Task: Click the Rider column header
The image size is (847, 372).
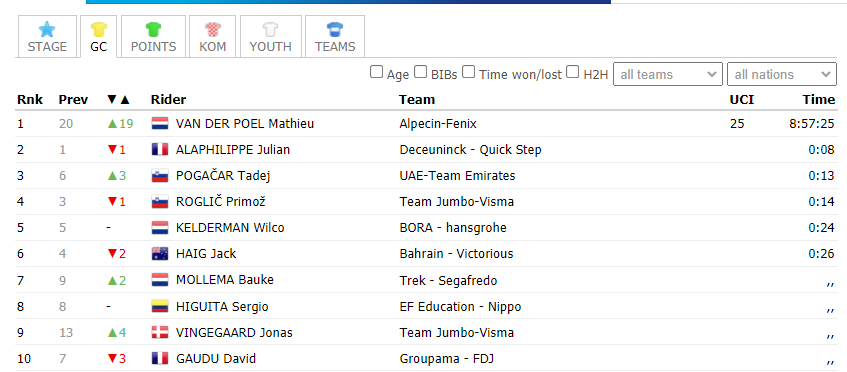Action: coord(168,99)
